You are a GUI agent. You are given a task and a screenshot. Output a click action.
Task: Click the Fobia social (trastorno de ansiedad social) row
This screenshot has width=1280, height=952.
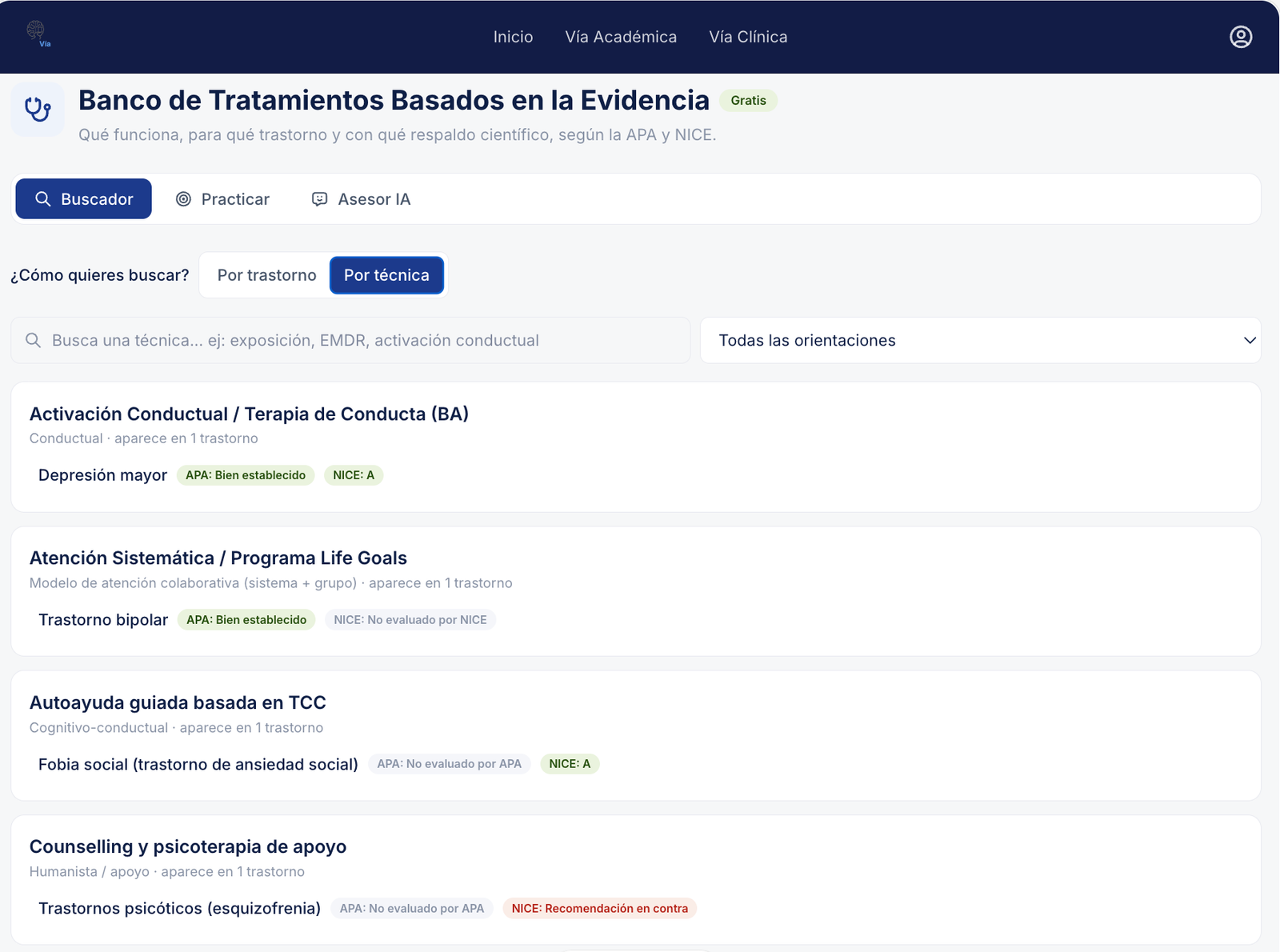tap(198, 764)
